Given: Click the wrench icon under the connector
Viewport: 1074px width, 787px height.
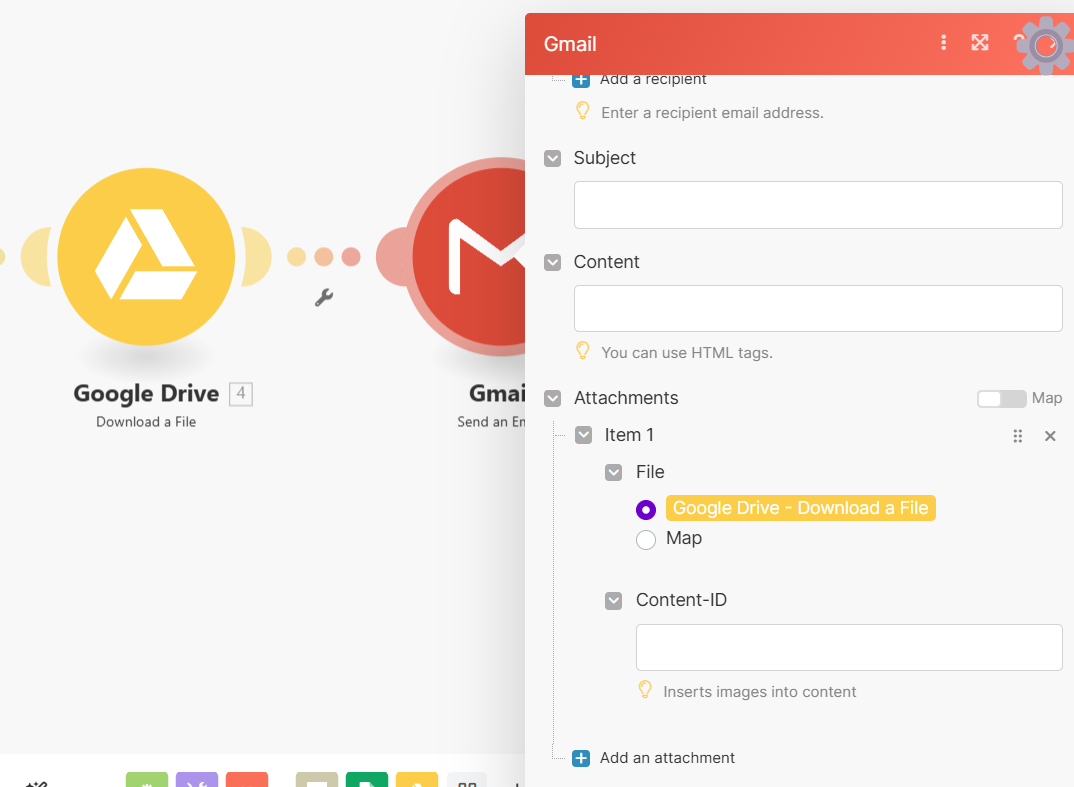Looking at the screenshot, I should point(324,297).
